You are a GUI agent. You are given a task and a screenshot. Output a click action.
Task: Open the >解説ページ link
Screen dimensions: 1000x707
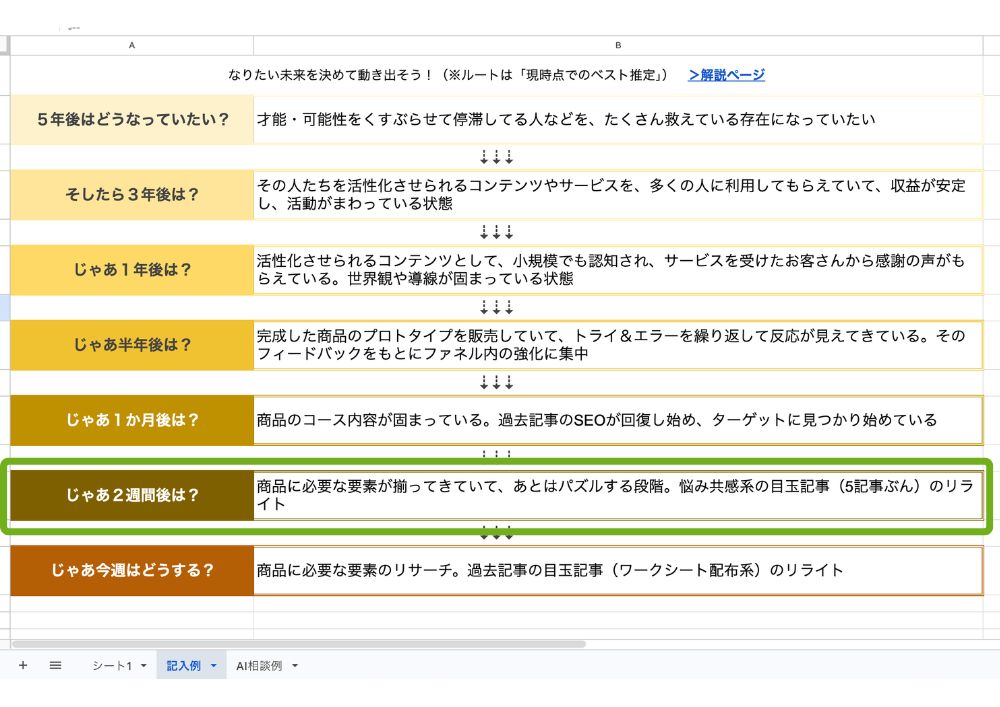tap(726, 75)
